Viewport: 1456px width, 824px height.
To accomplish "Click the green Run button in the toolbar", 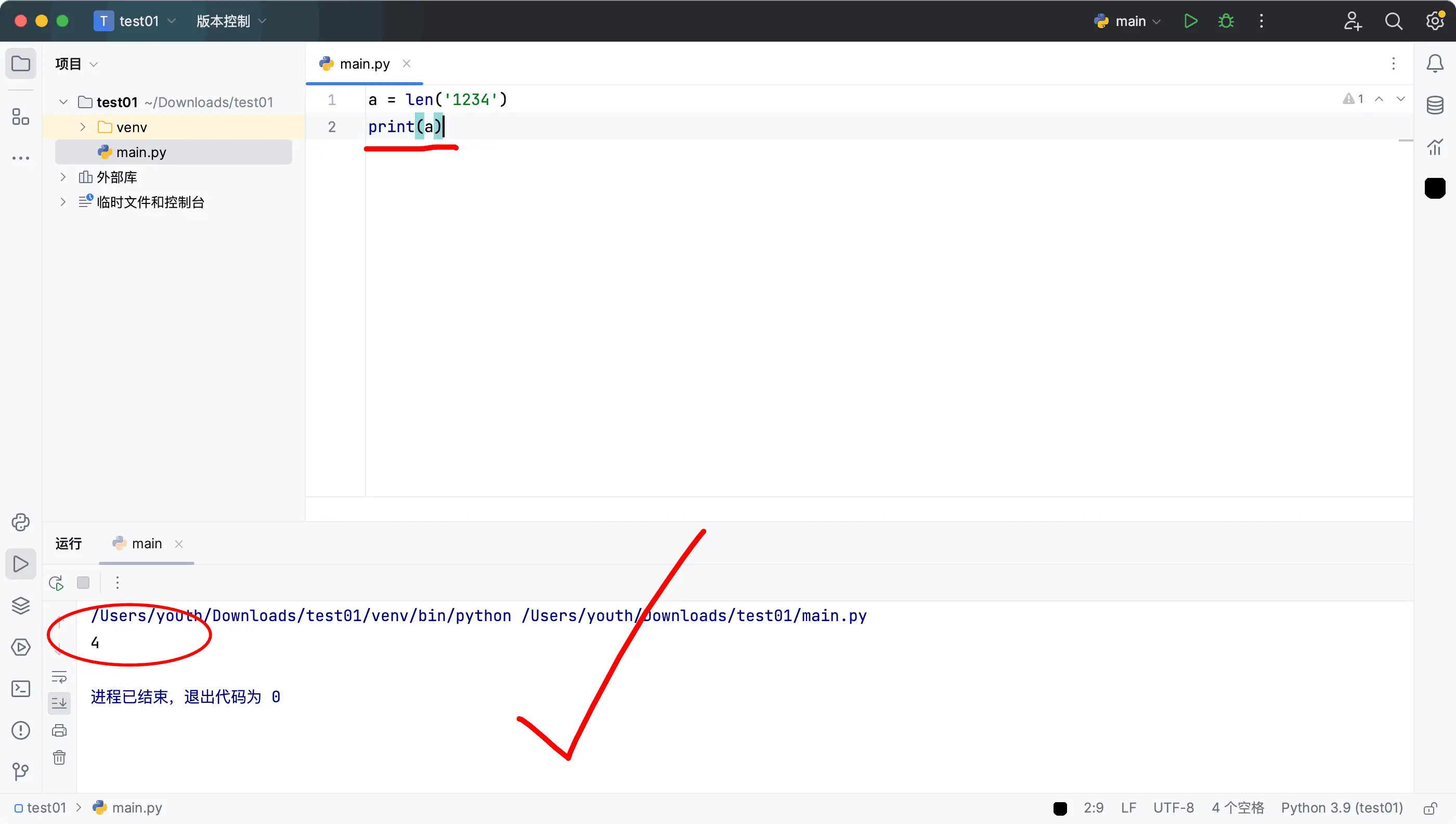I will [x=1190, y=21].
